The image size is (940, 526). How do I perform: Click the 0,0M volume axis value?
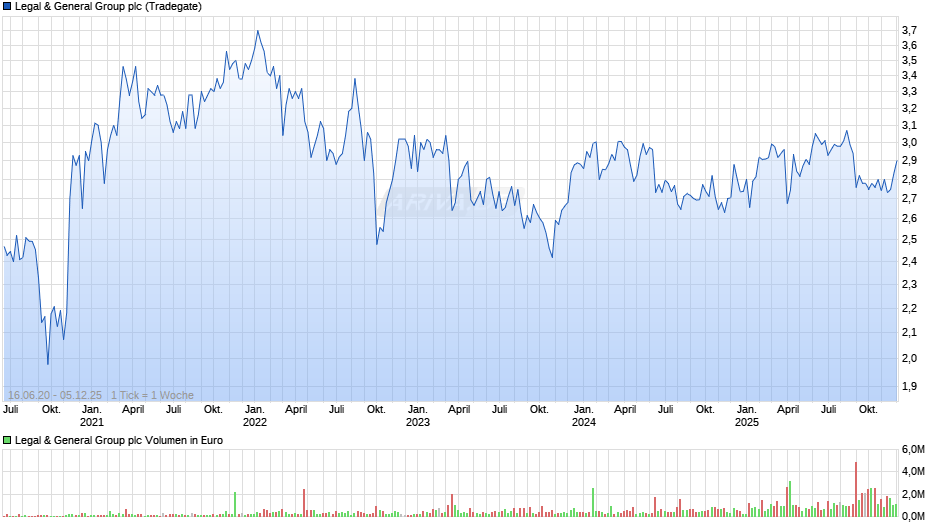point(913,516)
